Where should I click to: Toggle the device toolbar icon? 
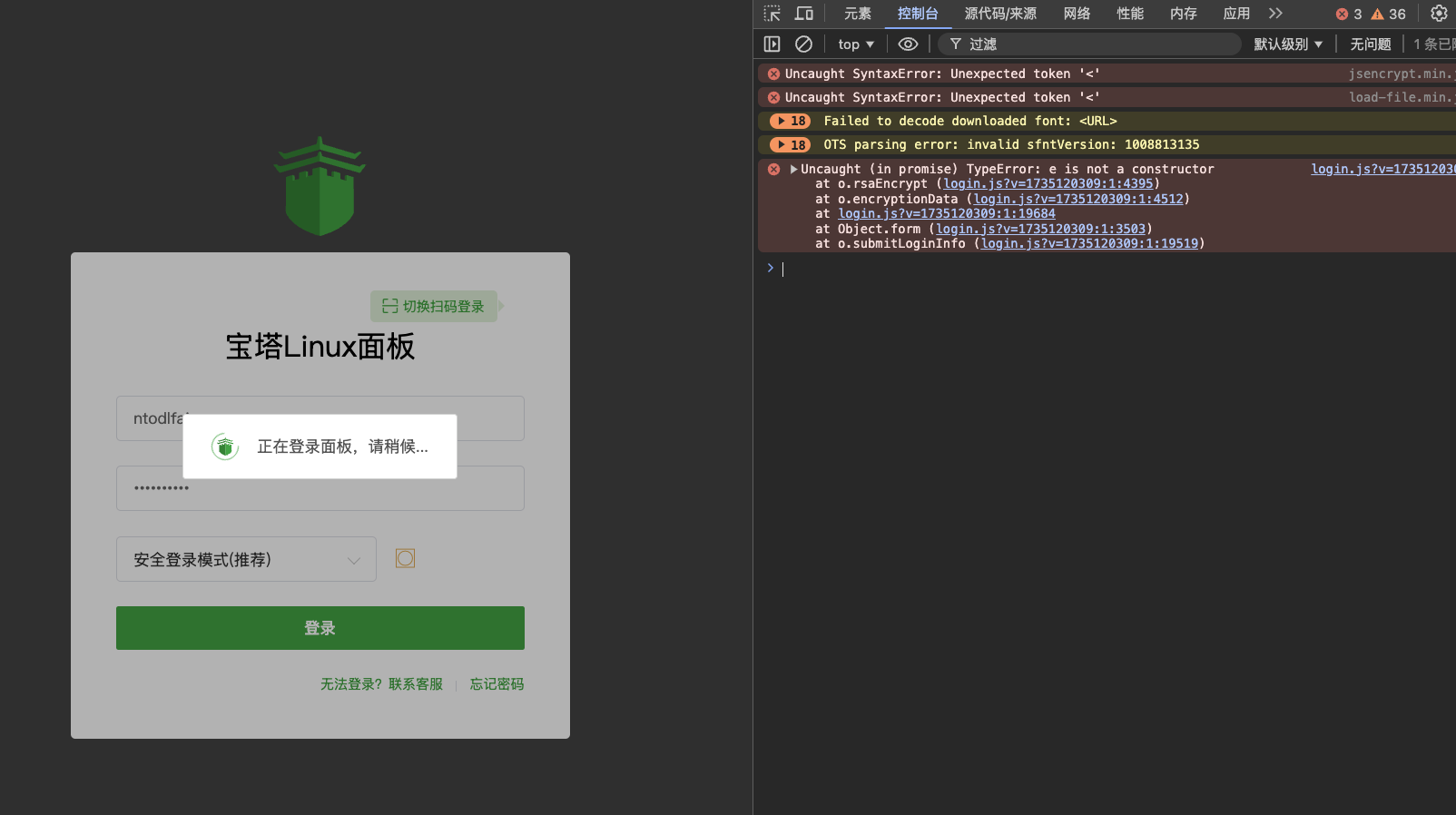[x=804, y=14]
